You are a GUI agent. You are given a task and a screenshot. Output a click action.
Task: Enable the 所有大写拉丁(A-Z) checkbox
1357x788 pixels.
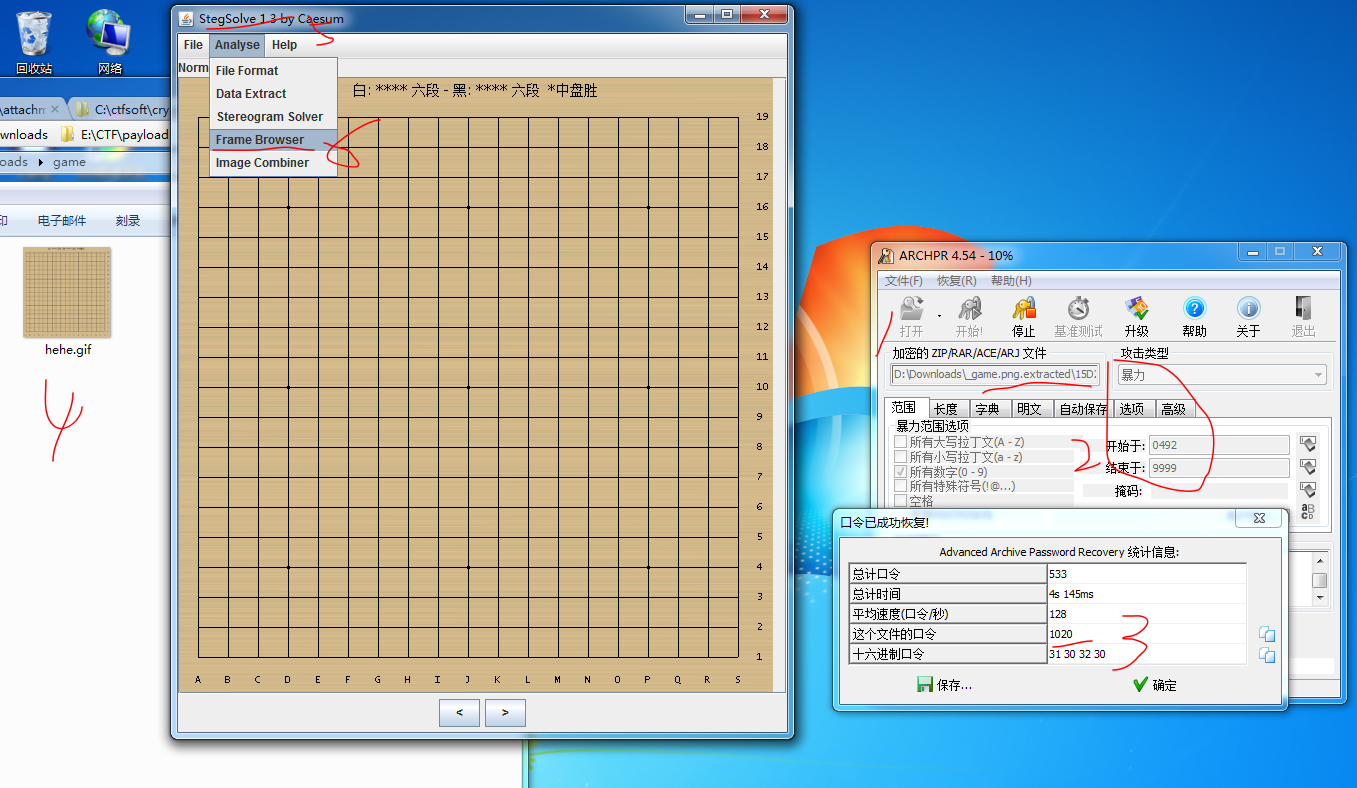pos(899,442)
